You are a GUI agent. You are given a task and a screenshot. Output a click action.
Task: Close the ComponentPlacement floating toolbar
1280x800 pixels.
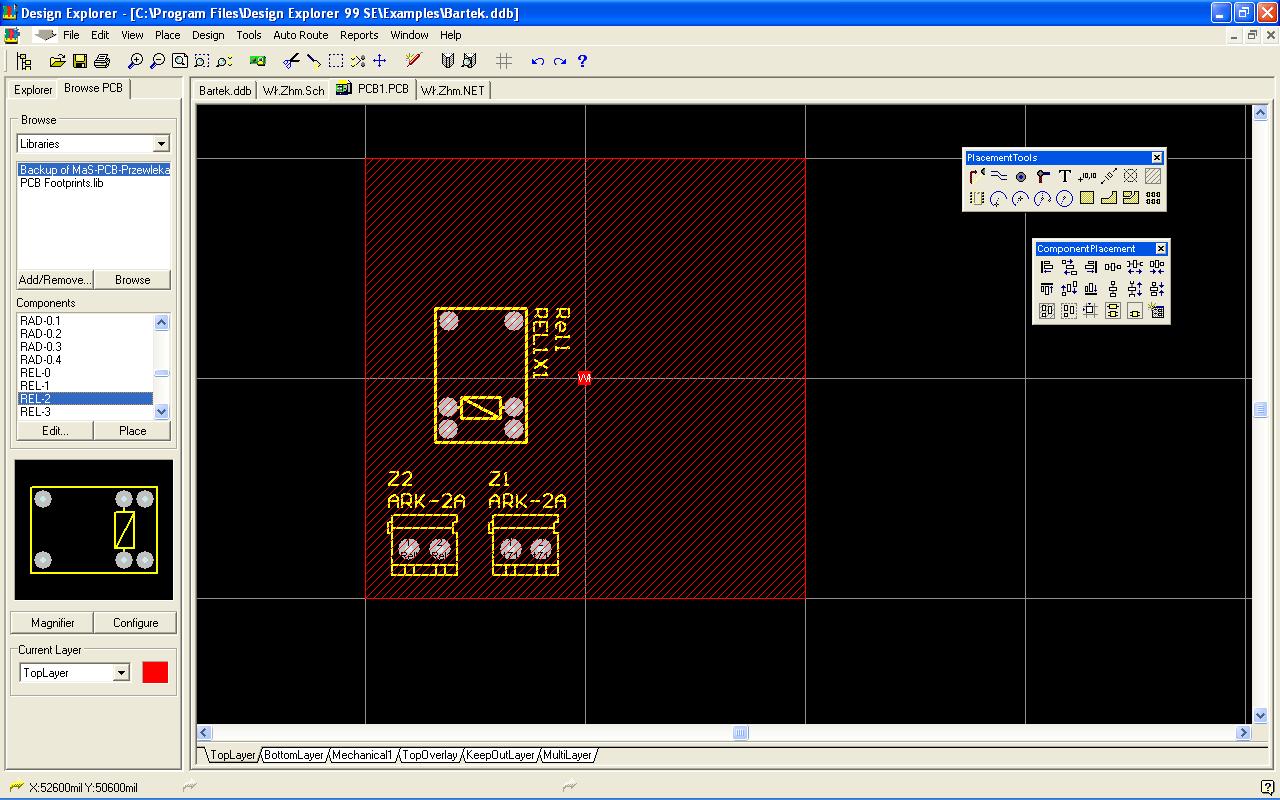click(x=1161, y=248)
